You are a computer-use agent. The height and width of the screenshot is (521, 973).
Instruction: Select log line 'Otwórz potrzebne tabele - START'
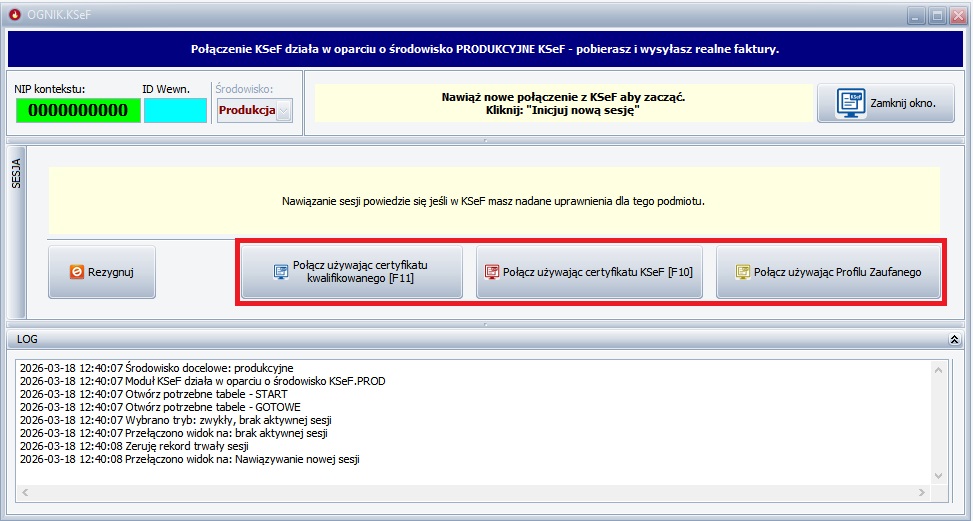153,394
